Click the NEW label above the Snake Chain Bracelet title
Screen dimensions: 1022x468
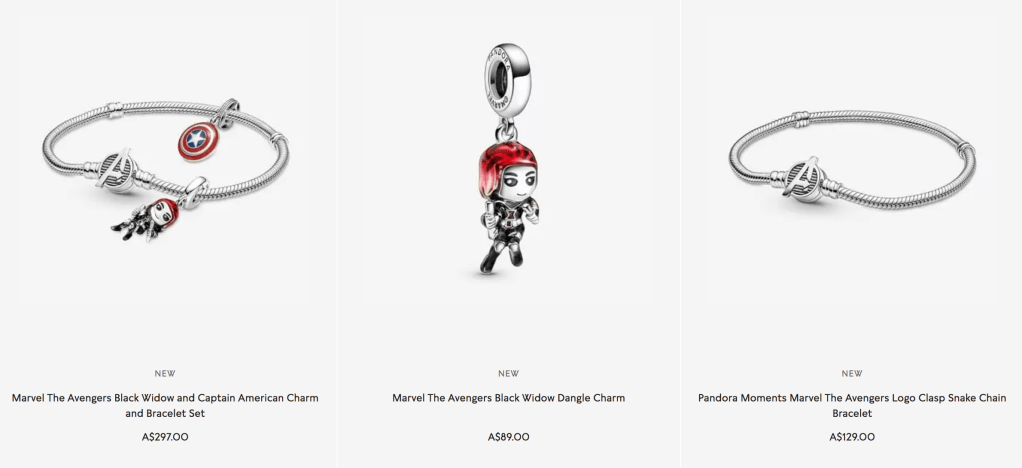tap(852, 373)
